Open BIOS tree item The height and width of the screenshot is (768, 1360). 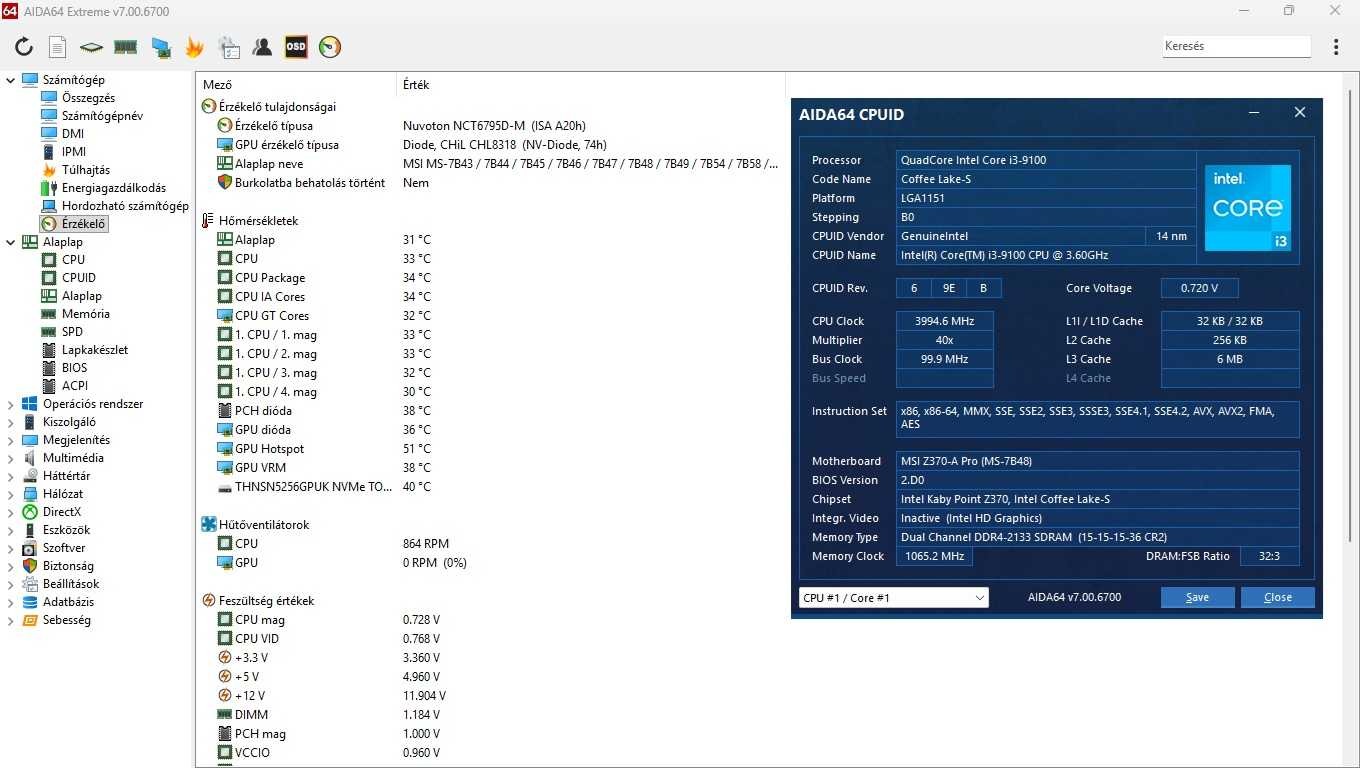click(74, 368)
